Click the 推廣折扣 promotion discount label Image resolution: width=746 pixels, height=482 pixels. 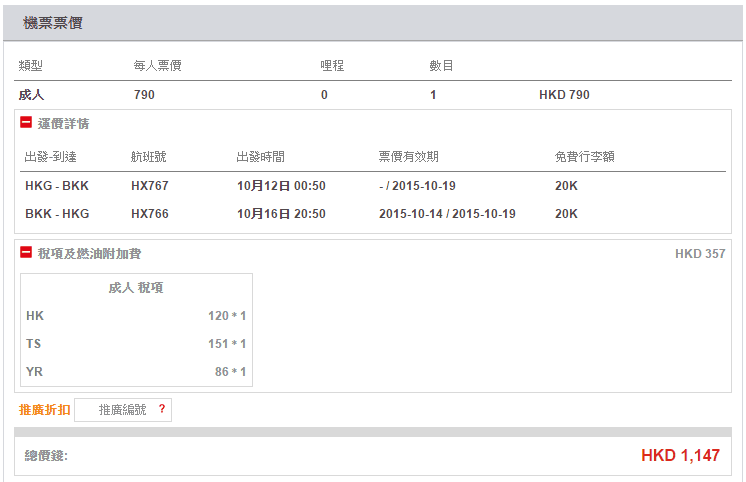coord(45,410)
